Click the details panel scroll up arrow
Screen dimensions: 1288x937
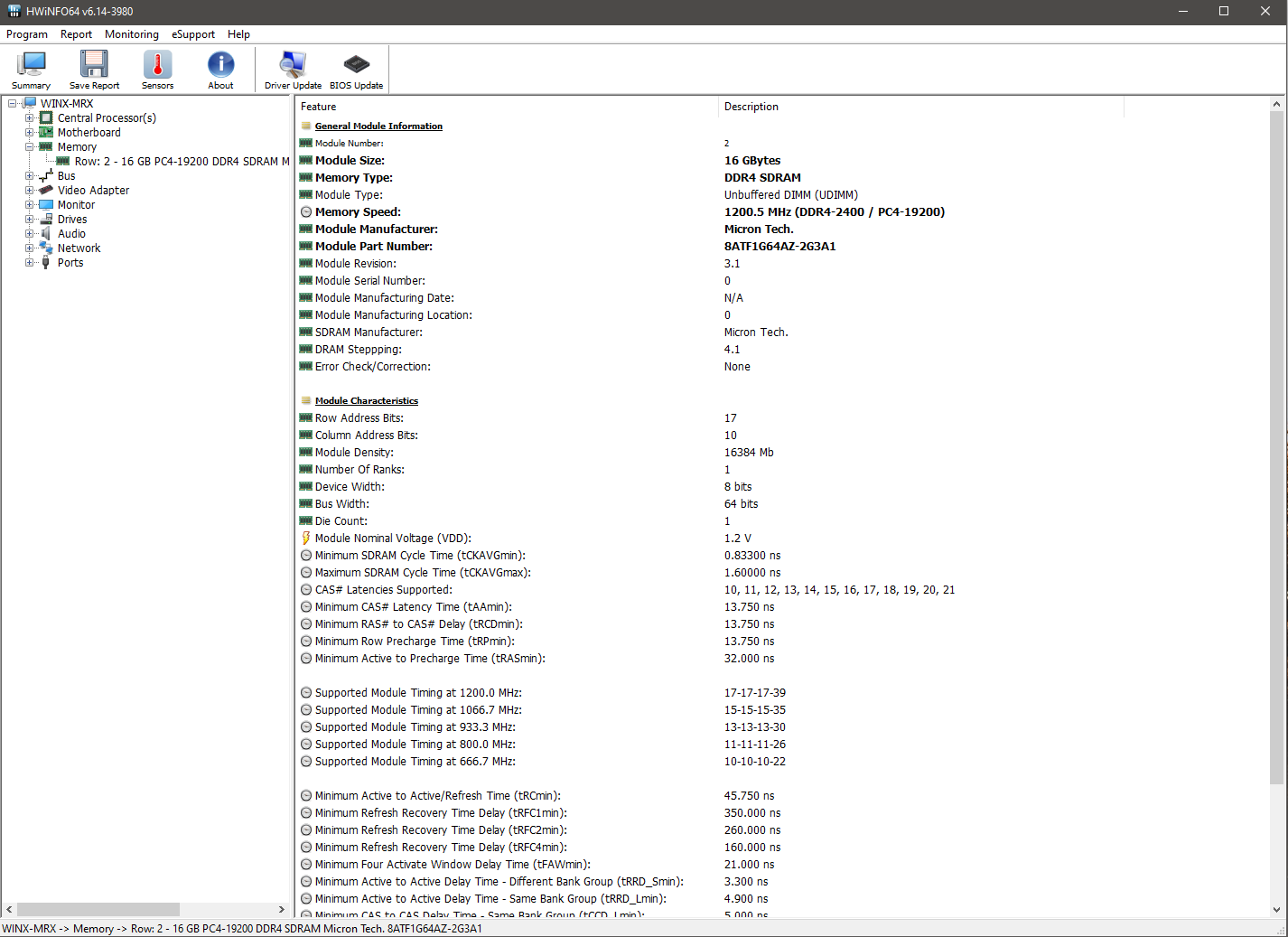1276,104
